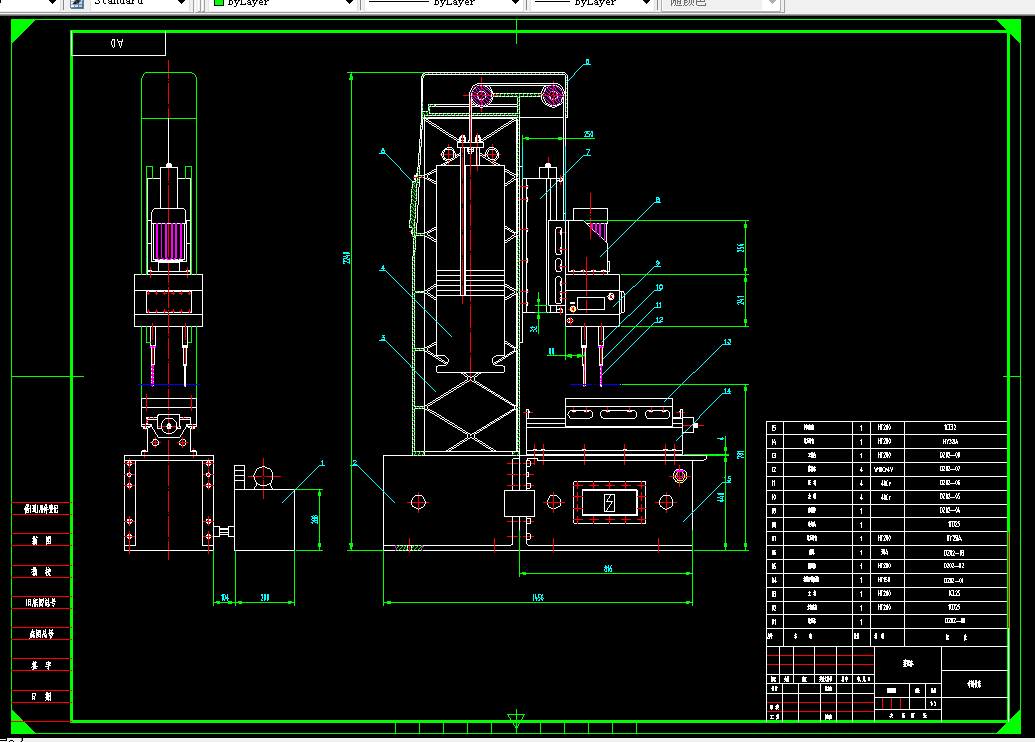Click the leftmost toolbar dropdown arrow
Image resolution: width=1035 pixels, height=742 pixels.
[53, 3]
